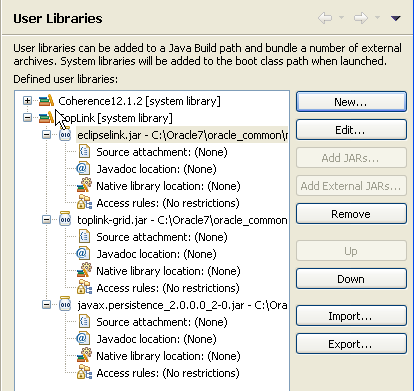Viewport: 414px width, 391px height.
Task: Click Javadoc location icon under toplink-grid.jar
Action: click(83, 254)
